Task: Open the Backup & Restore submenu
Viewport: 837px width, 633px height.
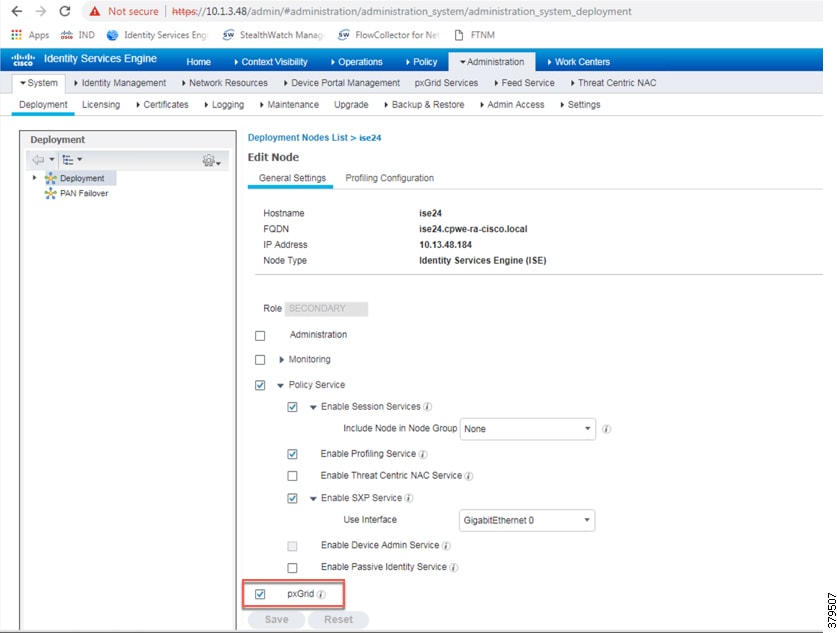Action: (x=424, y=105)
